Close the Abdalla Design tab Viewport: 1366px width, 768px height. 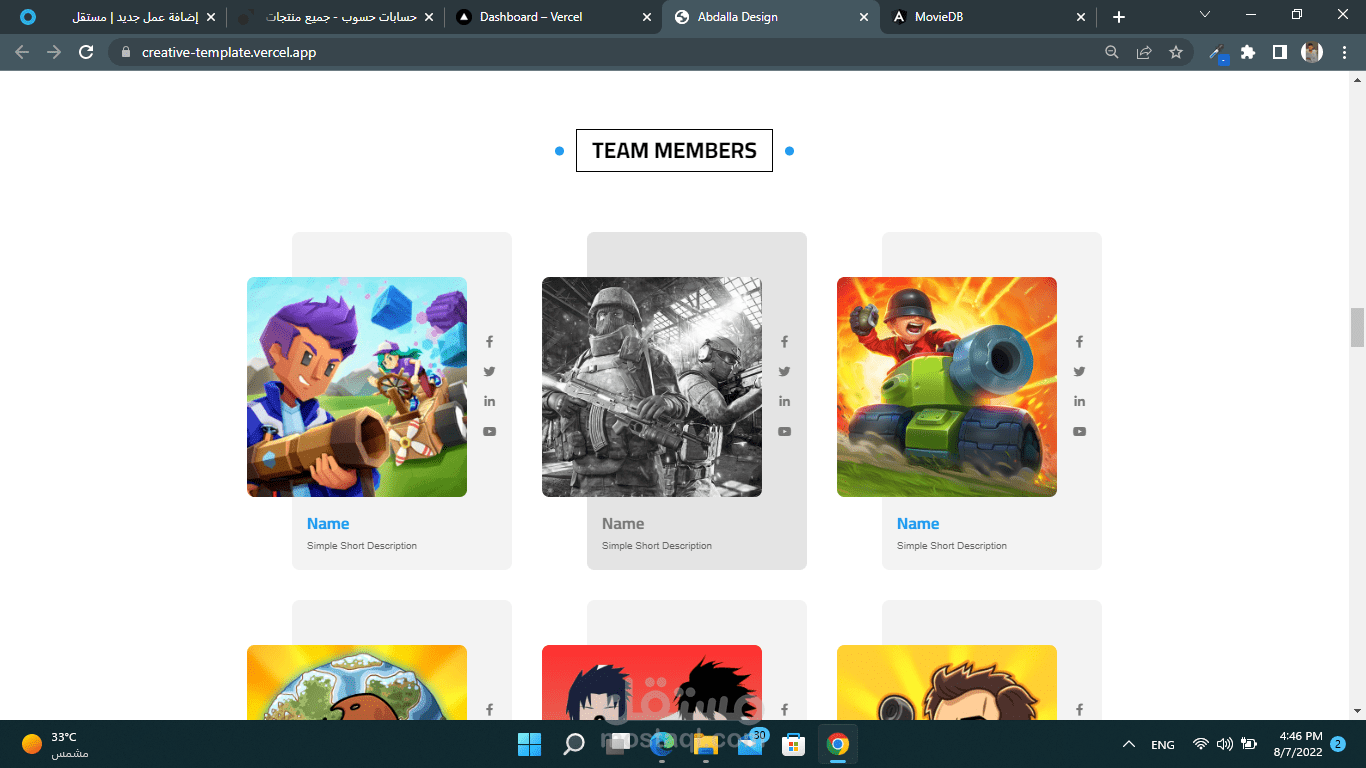tap(864, 17)
